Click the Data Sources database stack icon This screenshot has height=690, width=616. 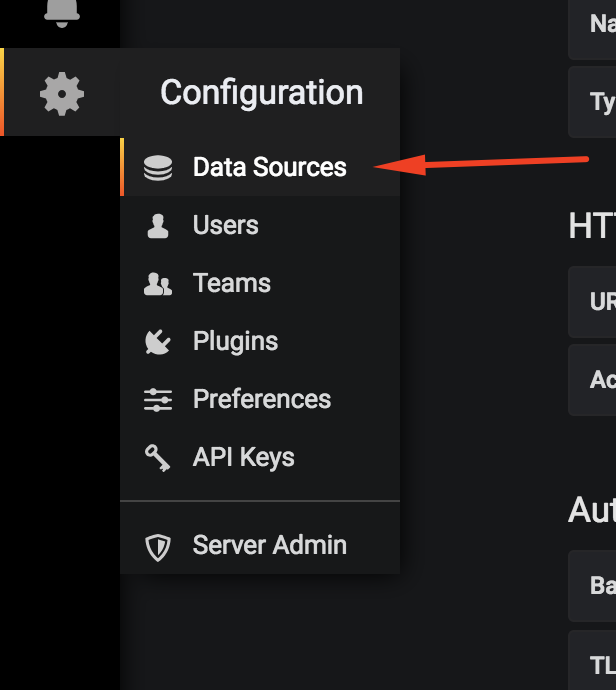157,168
